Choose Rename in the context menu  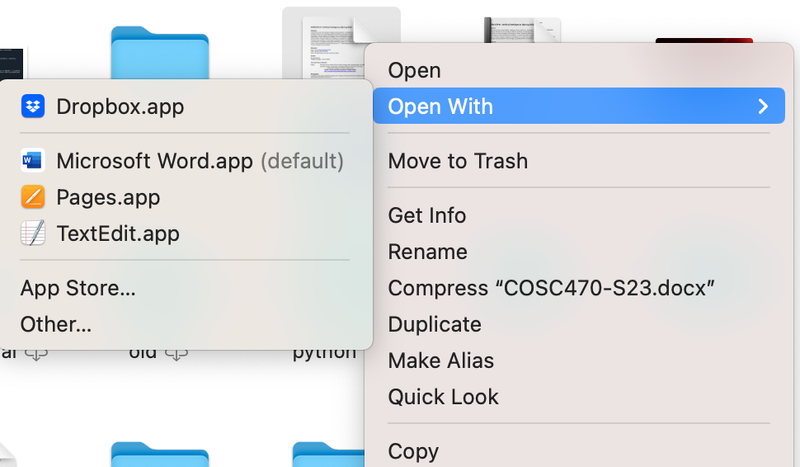tap(427, 251)
